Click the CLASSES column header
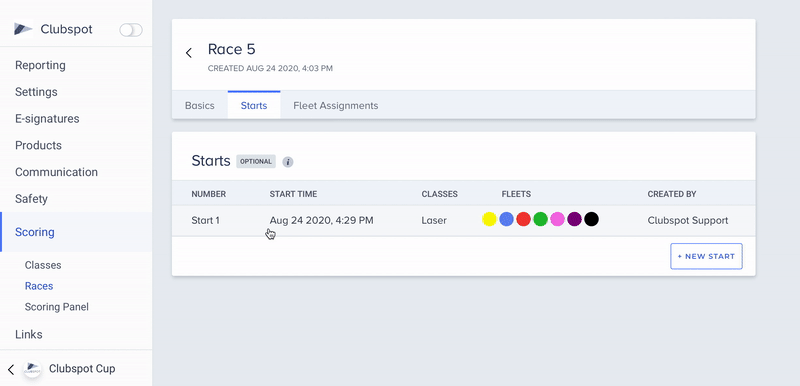This screenshot has width=800, height=386. point(439,194)
